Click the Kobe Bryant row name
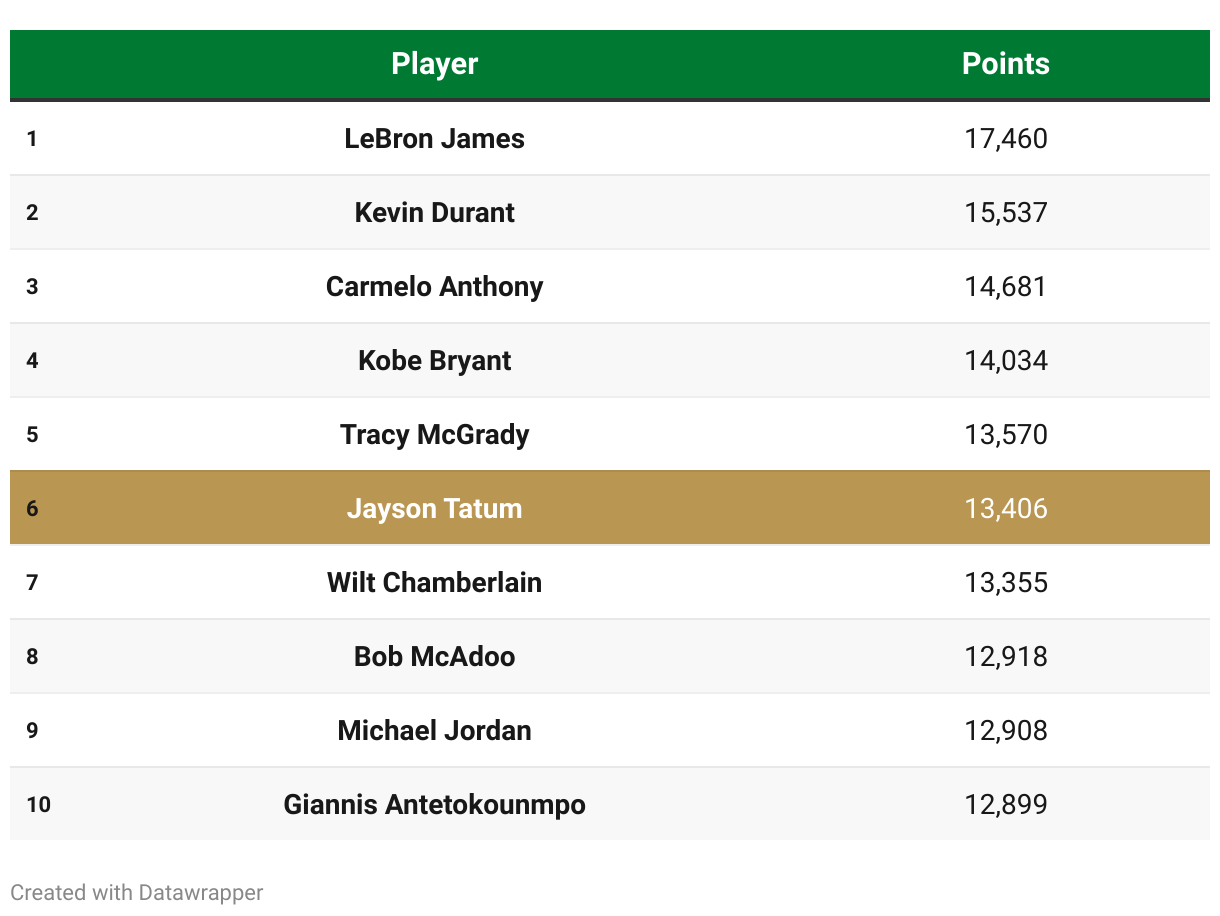This screenshot has height=916, width=1220. 434,360
